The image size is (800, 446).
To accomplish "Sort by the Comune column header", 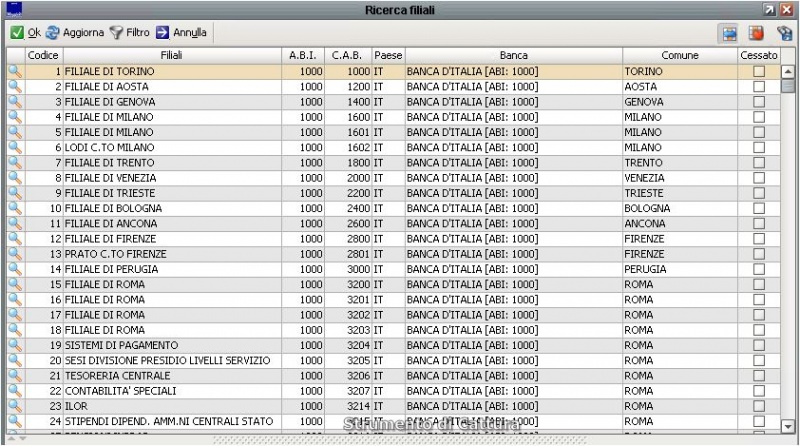I will (x=680, y=55).
